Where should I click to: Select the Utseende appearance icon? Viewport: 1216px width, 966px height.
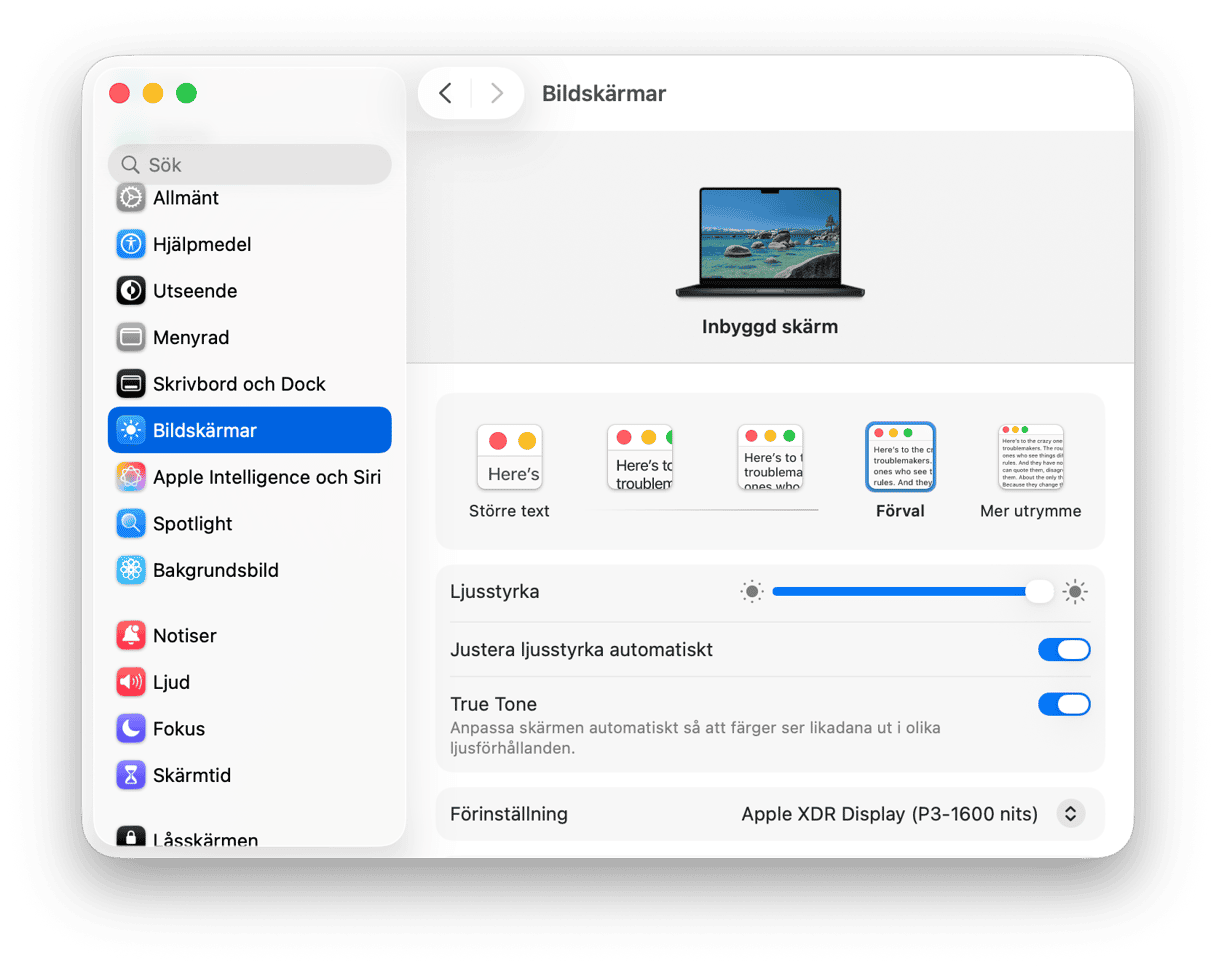tap(131, 291)
